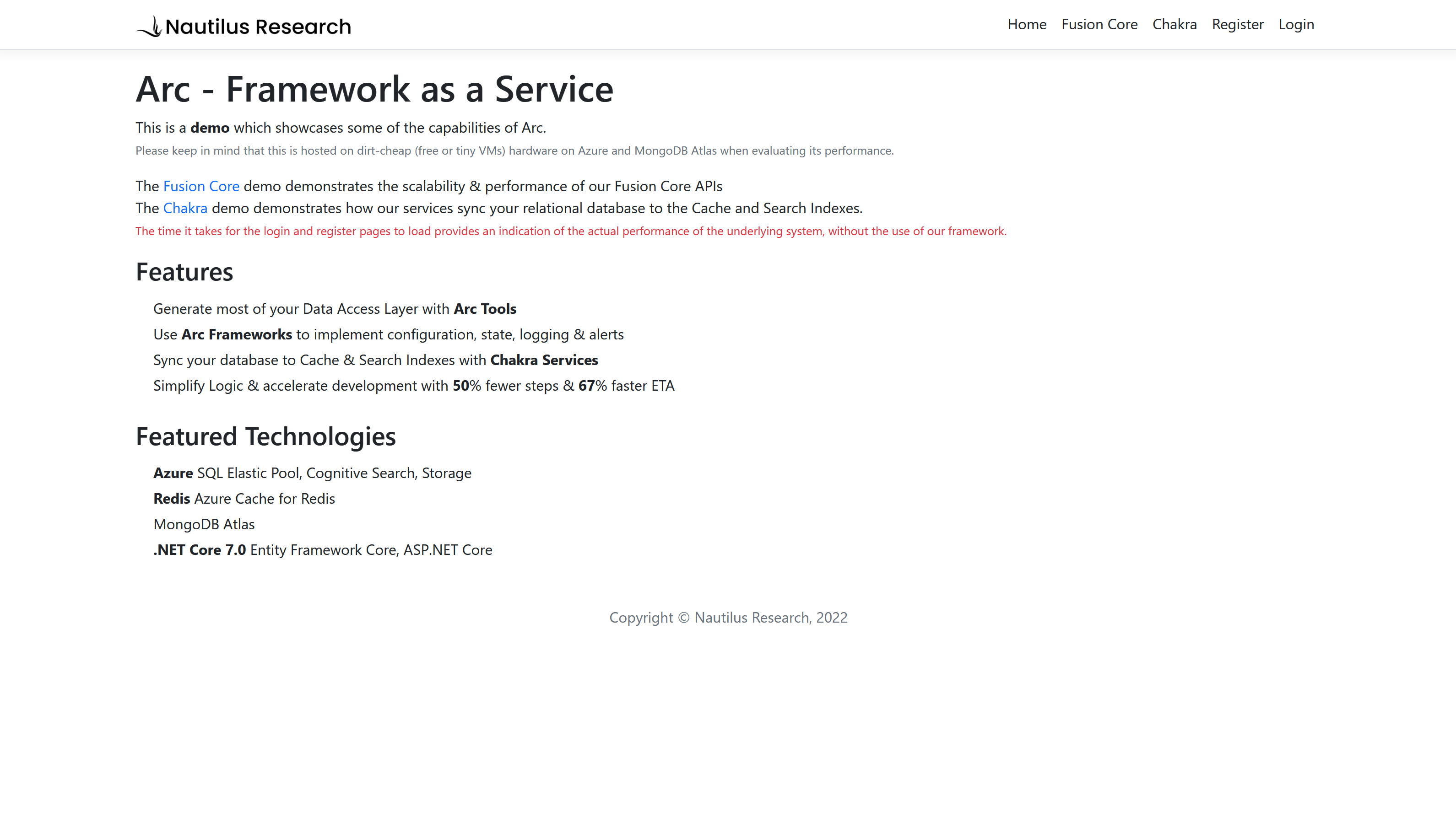Click the MongoDB Atlas list item

(204, 524)
